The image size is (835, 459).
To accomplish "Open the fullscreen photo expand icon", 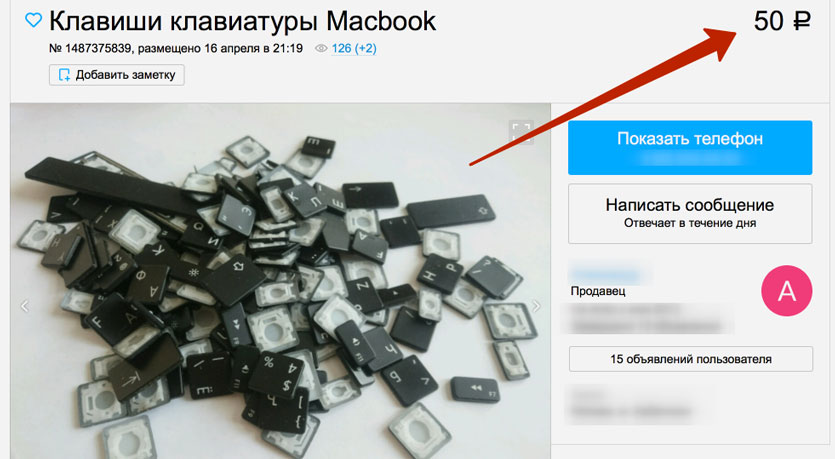I will point(521,133).
